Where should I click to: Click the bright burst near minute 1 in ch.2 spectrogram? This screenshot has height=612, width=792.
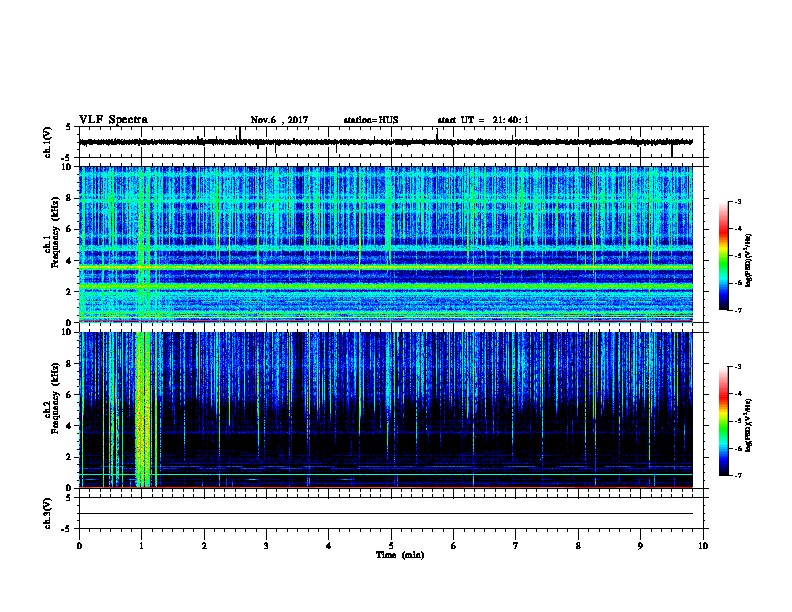pos(143,409)
